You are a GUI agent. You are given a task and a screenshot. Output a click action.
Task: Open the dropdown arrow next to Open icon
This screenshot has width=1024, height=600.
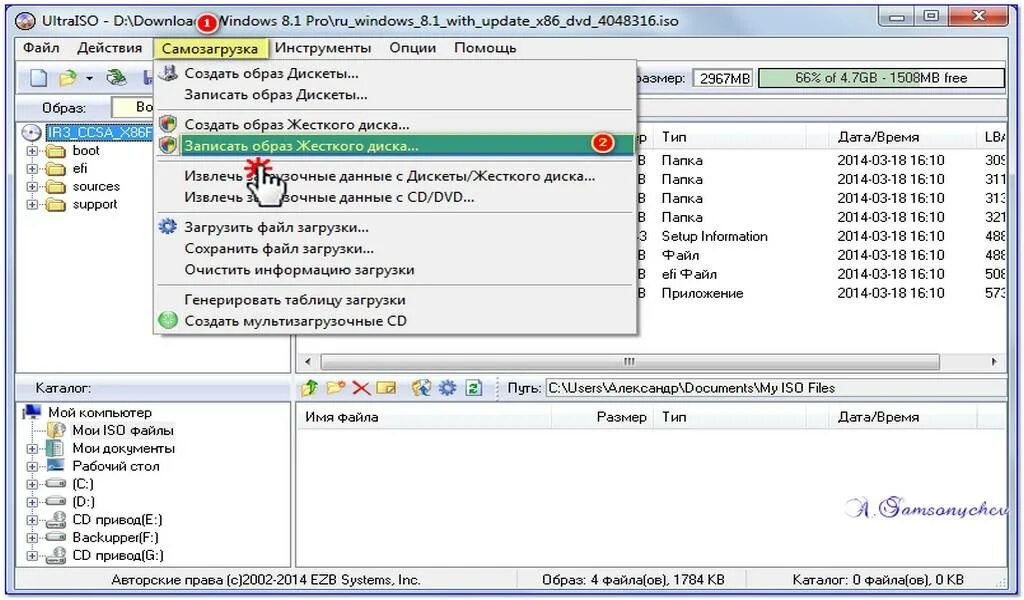[x=89, y=79]
